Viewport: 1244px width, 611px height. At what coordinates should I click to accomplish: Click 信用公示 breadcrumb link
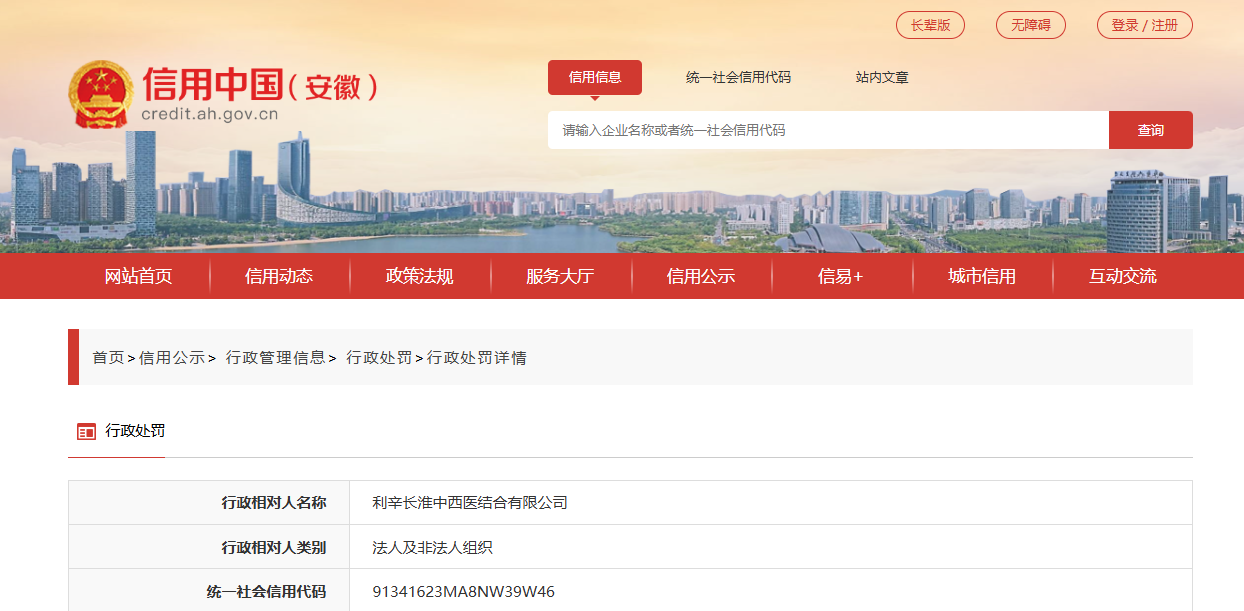point(172,357)
